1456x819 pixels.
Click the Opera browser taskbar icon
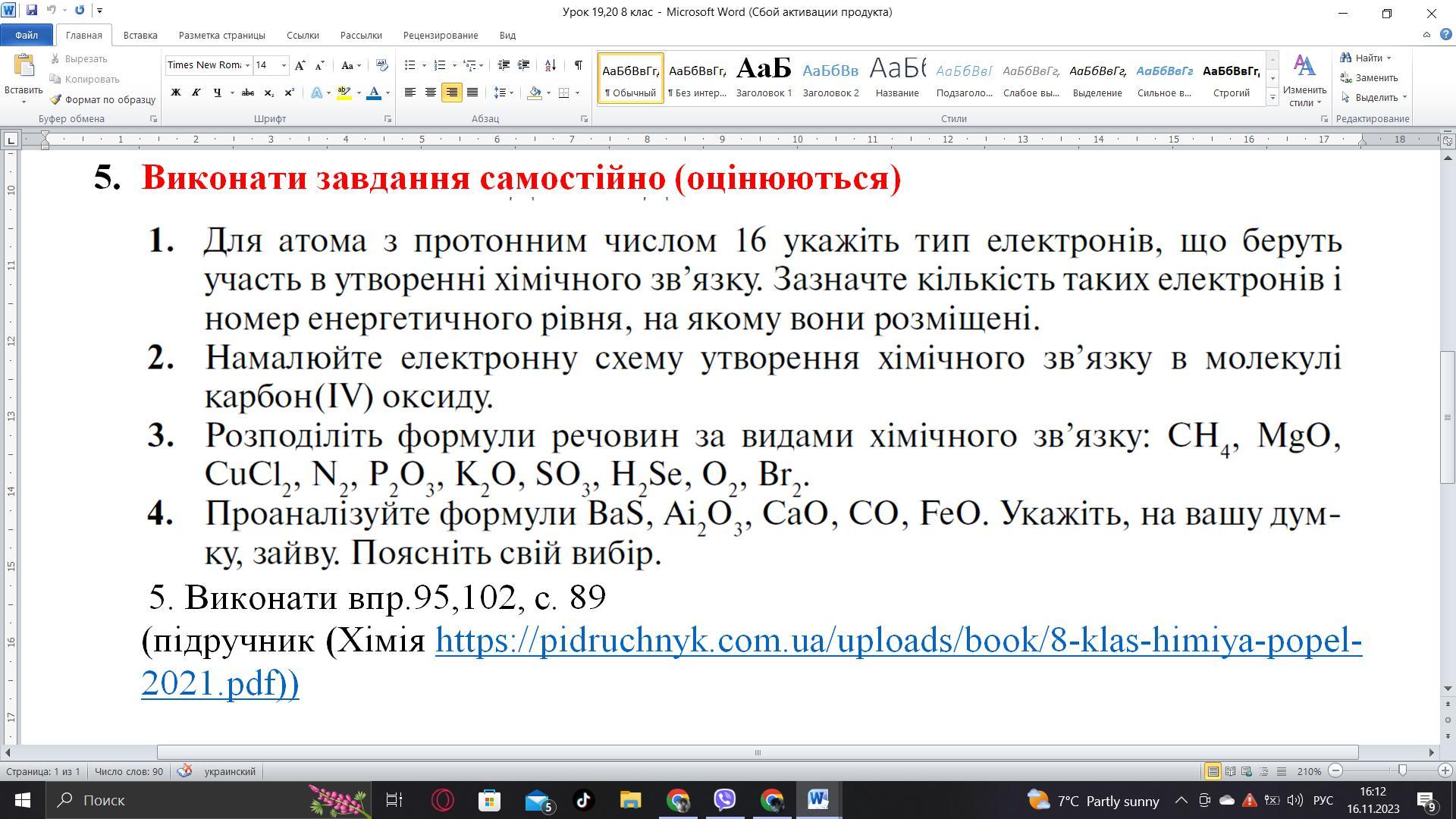click(x=442, y=800)
